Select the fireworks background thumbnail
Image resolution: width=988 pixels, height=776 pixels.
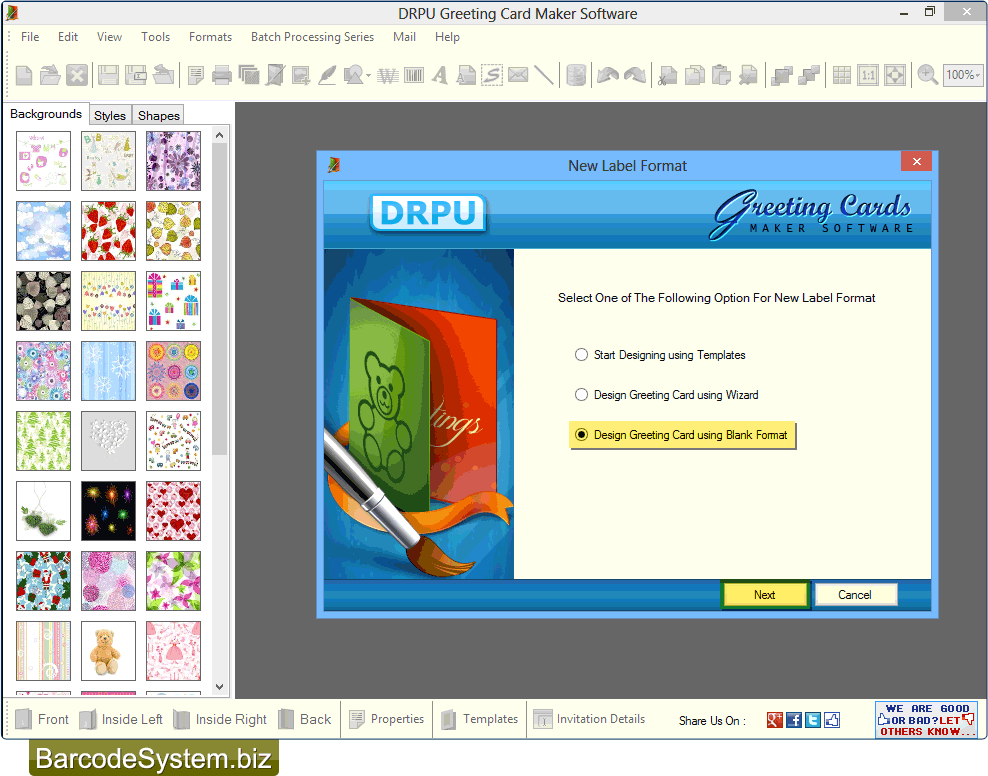click(x=108, y=511)
